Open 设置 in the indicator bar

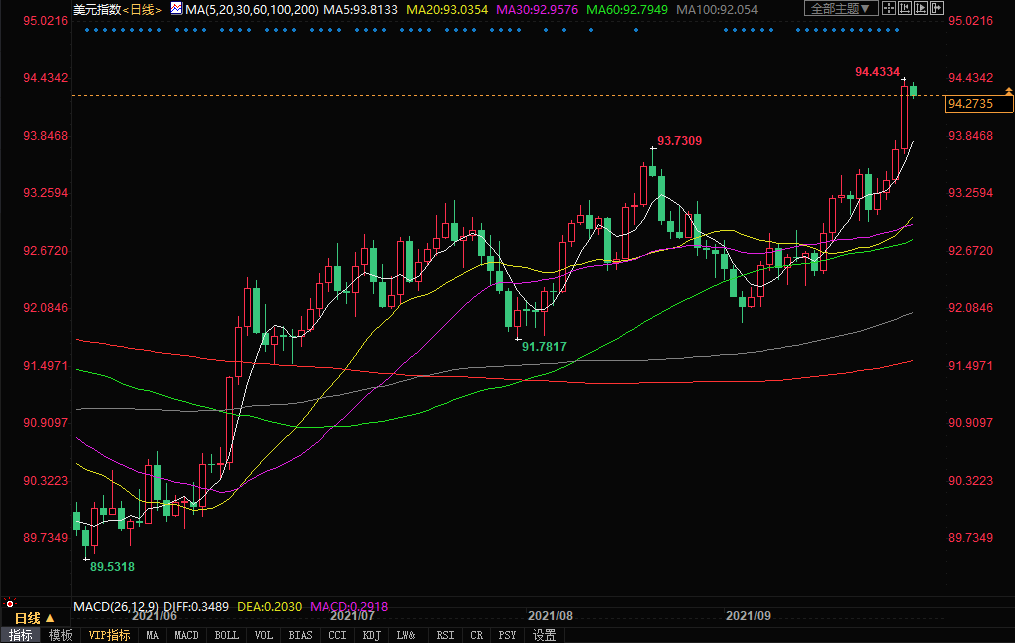pos(544,635)
